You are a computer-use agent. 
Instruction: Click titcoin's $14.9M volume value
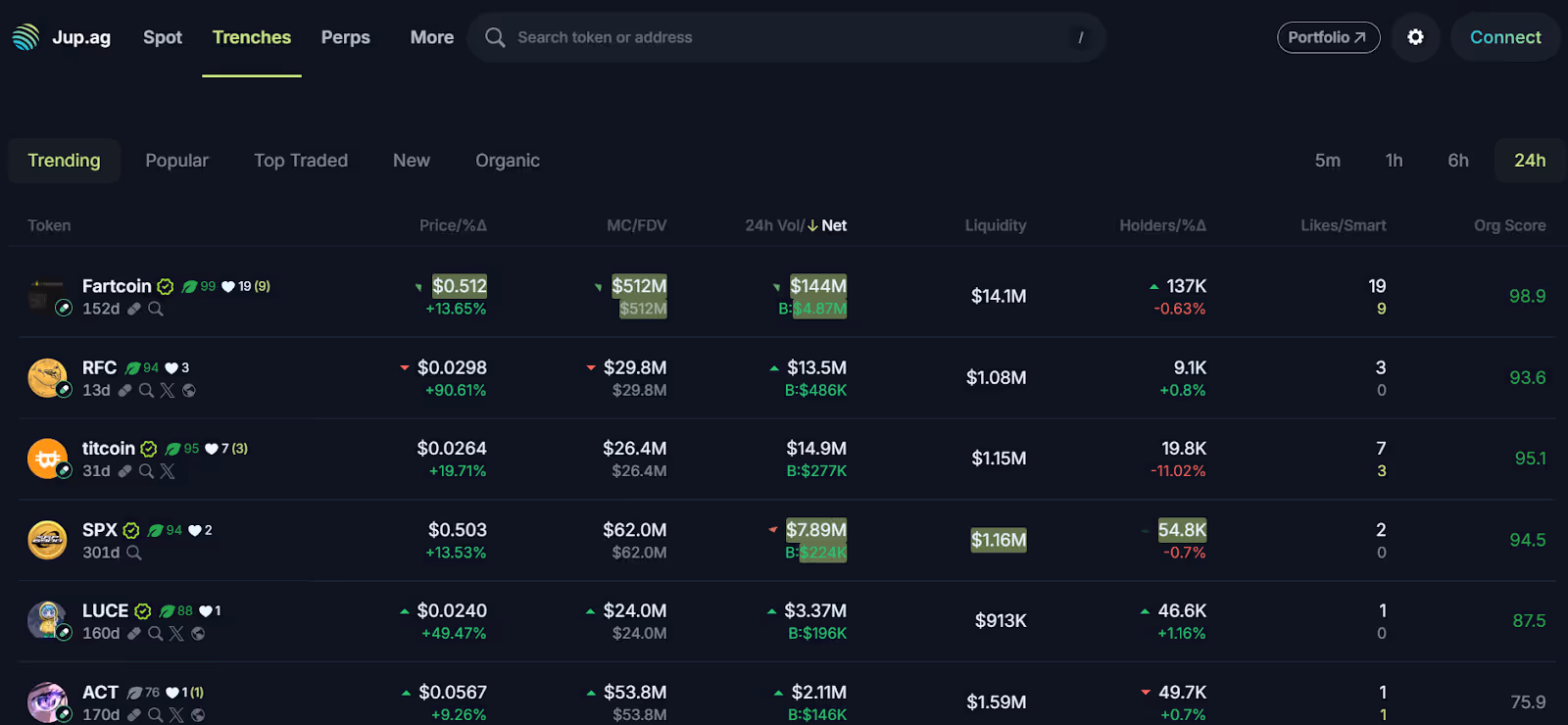(816, 448)
